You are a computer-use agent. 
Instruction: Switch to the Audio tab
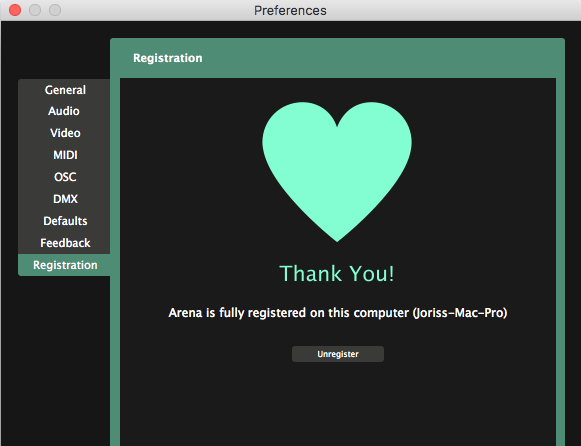click(64, 111)
